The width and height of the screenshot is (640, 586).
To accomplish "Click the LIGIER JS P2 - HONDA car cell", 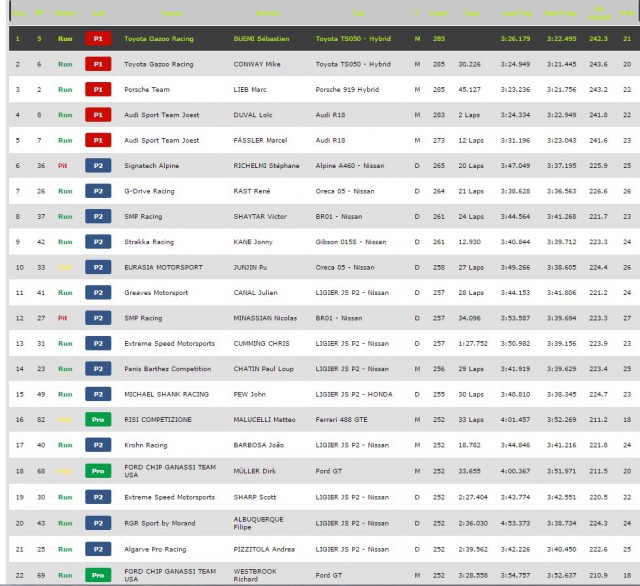I will point(354,394).
